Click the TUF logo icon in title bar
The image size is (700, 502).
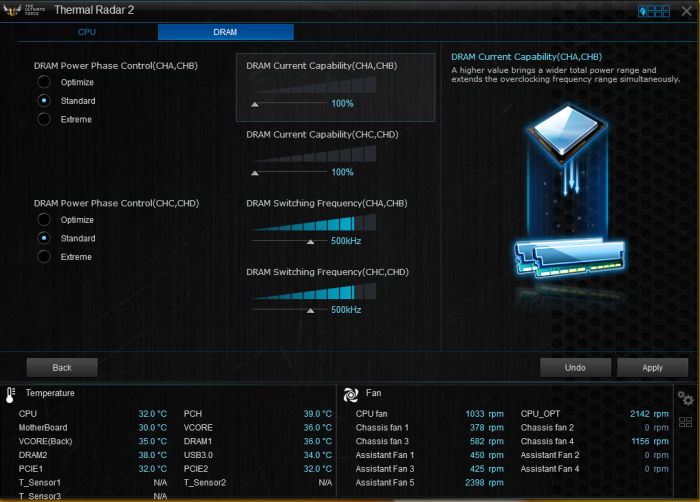[x=12, y=10]
